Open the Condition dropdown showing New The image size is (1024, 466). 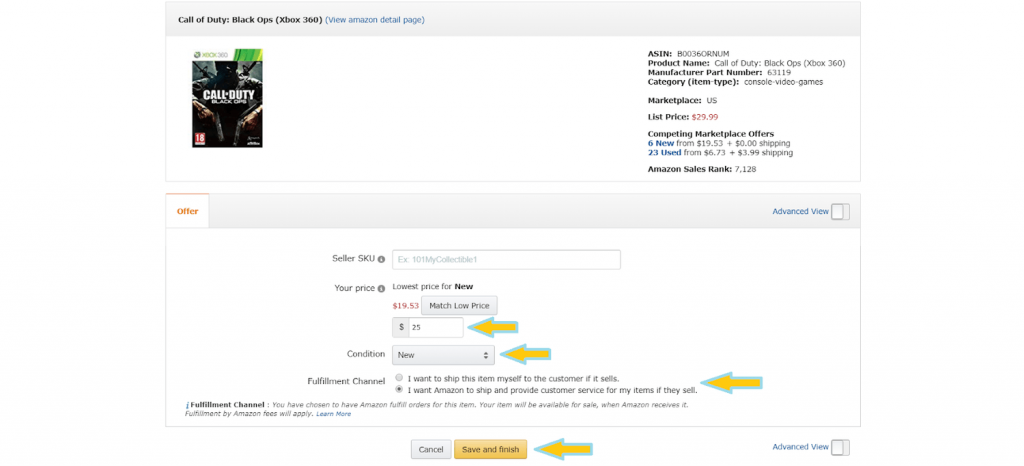click(x=443, y=355)
